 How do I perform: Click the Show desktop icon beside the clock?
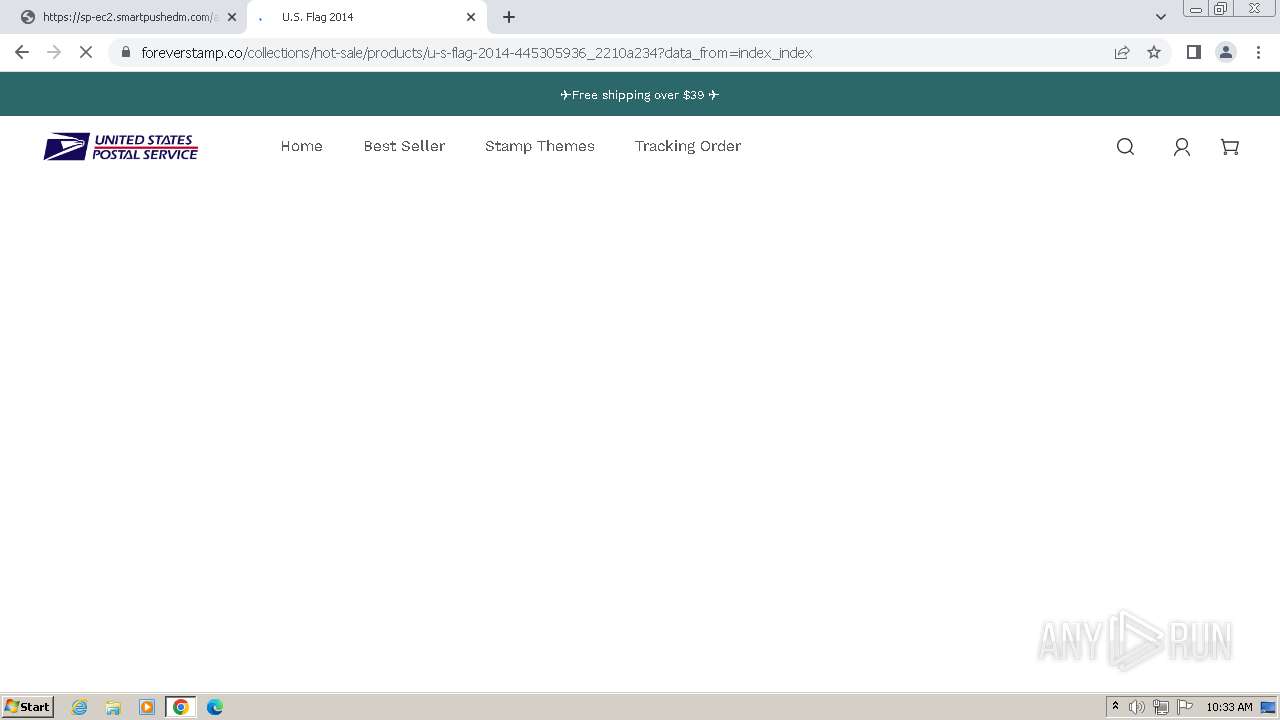point(1268,707)
